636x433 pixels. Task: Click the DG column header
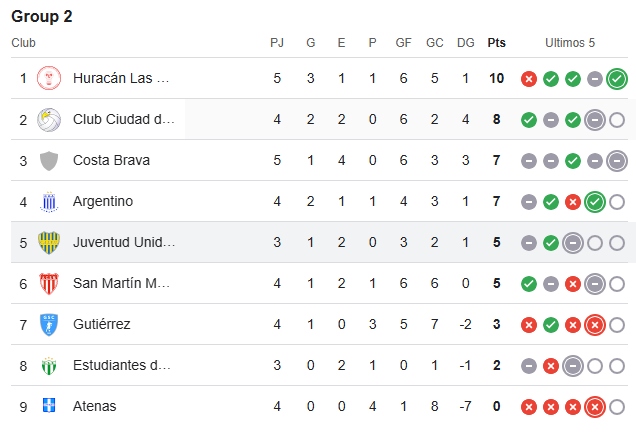(466, 43)
